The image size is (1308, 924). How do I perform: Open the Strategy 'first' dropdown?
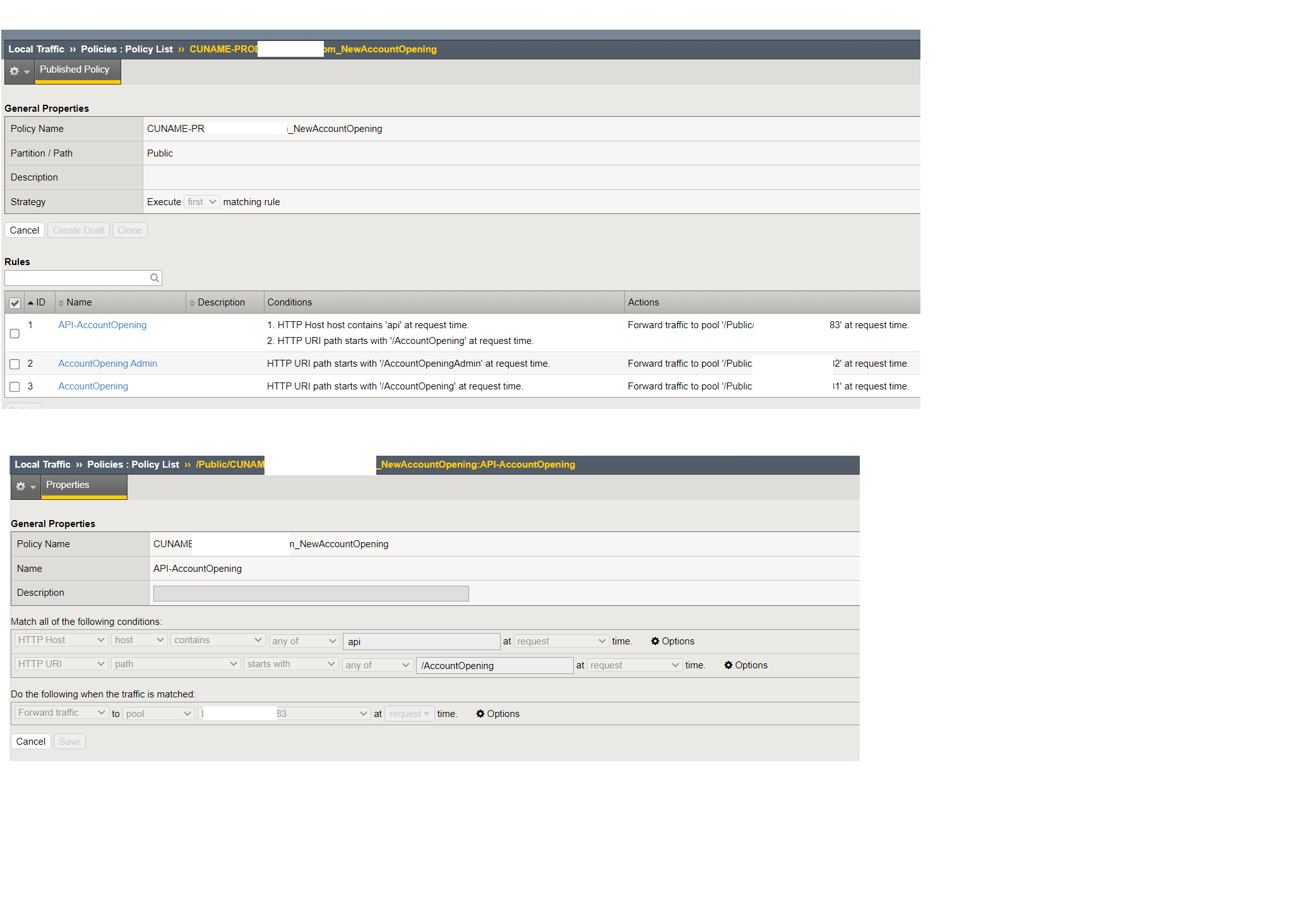201,202
